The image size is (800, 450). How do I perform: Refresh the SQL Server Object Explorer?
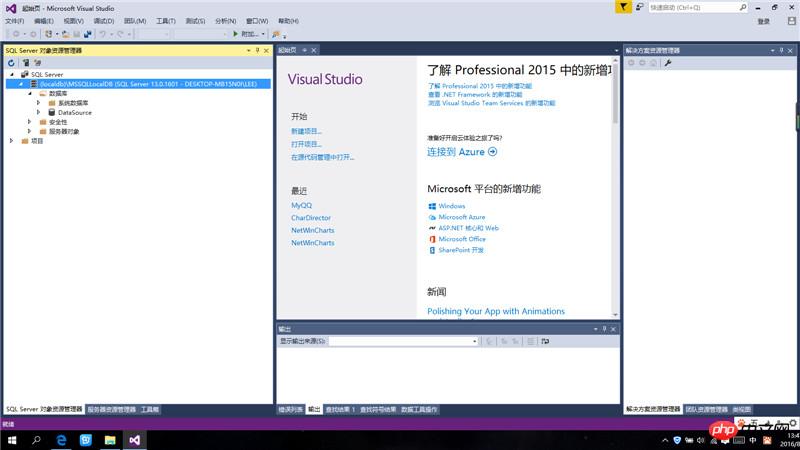(11, 63)
